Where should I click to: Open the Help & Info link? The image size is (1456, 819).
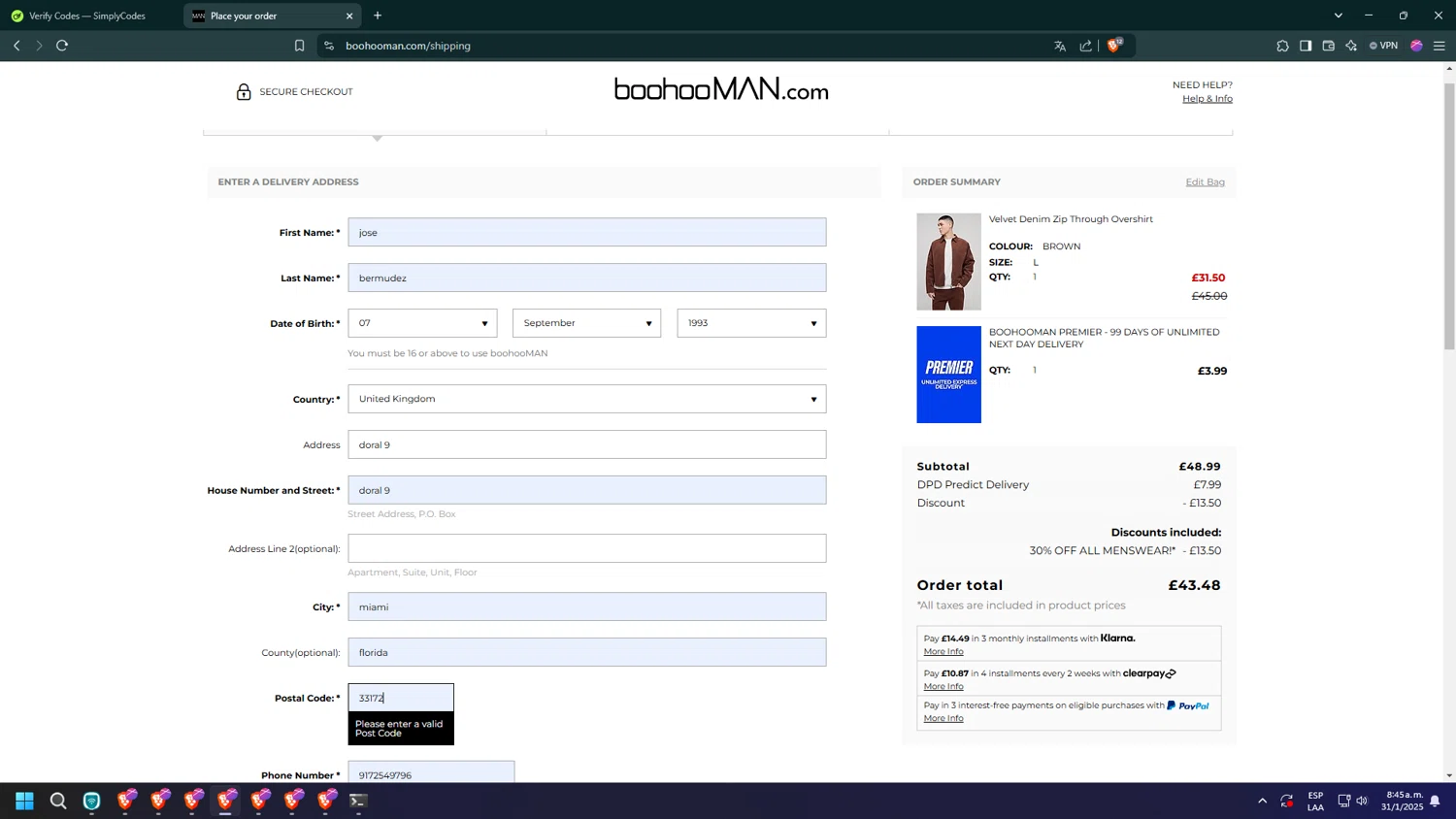1207,99
